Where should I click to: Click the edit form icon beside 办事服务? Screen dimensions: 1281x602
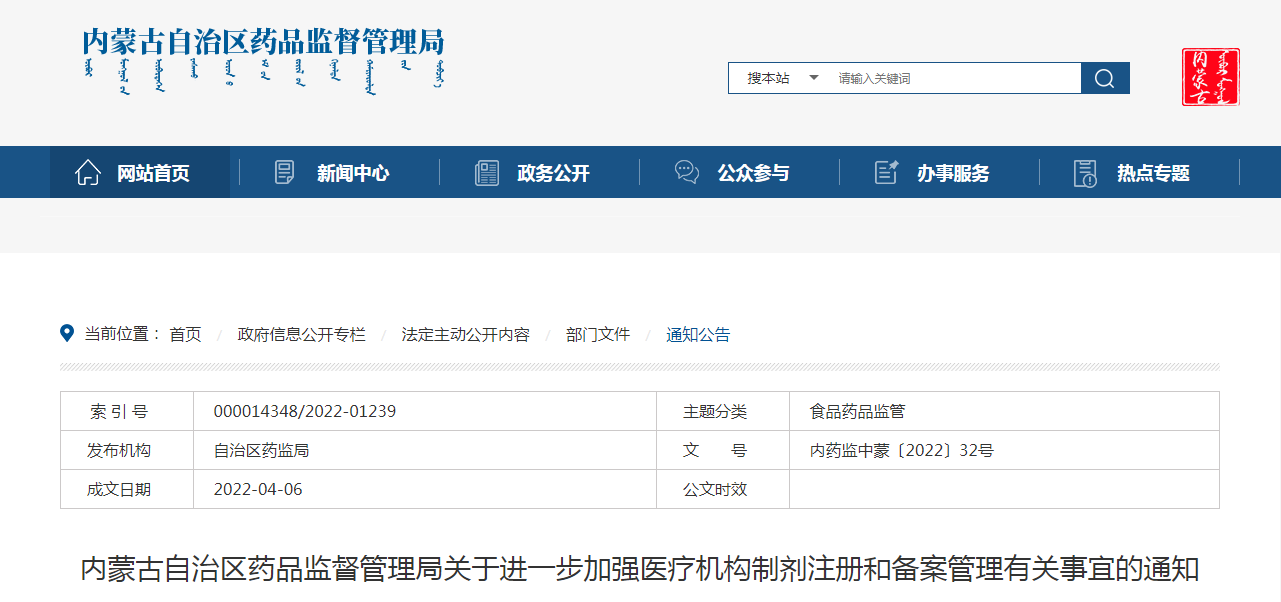click(887, 173)
